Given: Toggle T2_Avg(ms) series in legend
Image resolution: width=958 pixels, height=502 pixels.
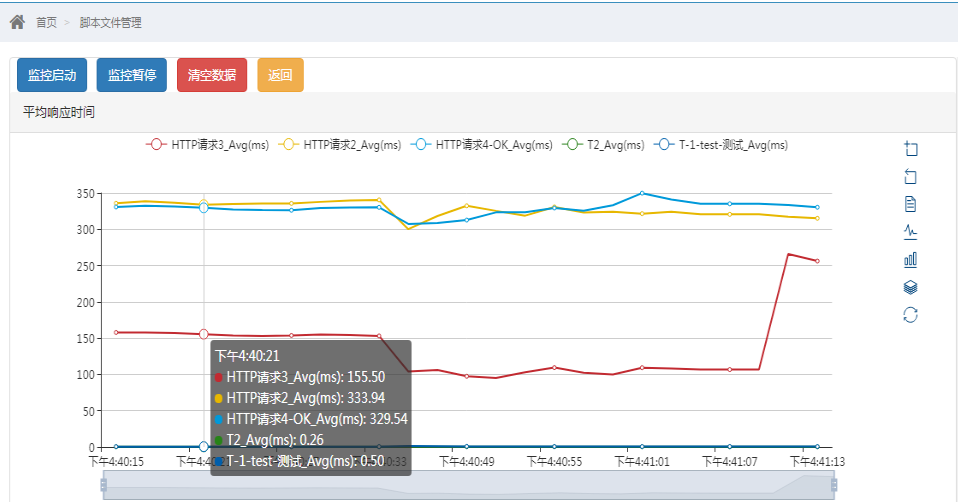Looking at the screenshot, I should 604,145.
